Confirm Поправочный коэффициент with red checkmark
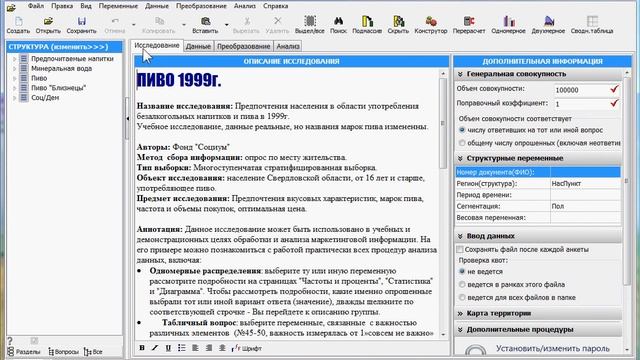The image size is (640, 360). click(614, 103)
